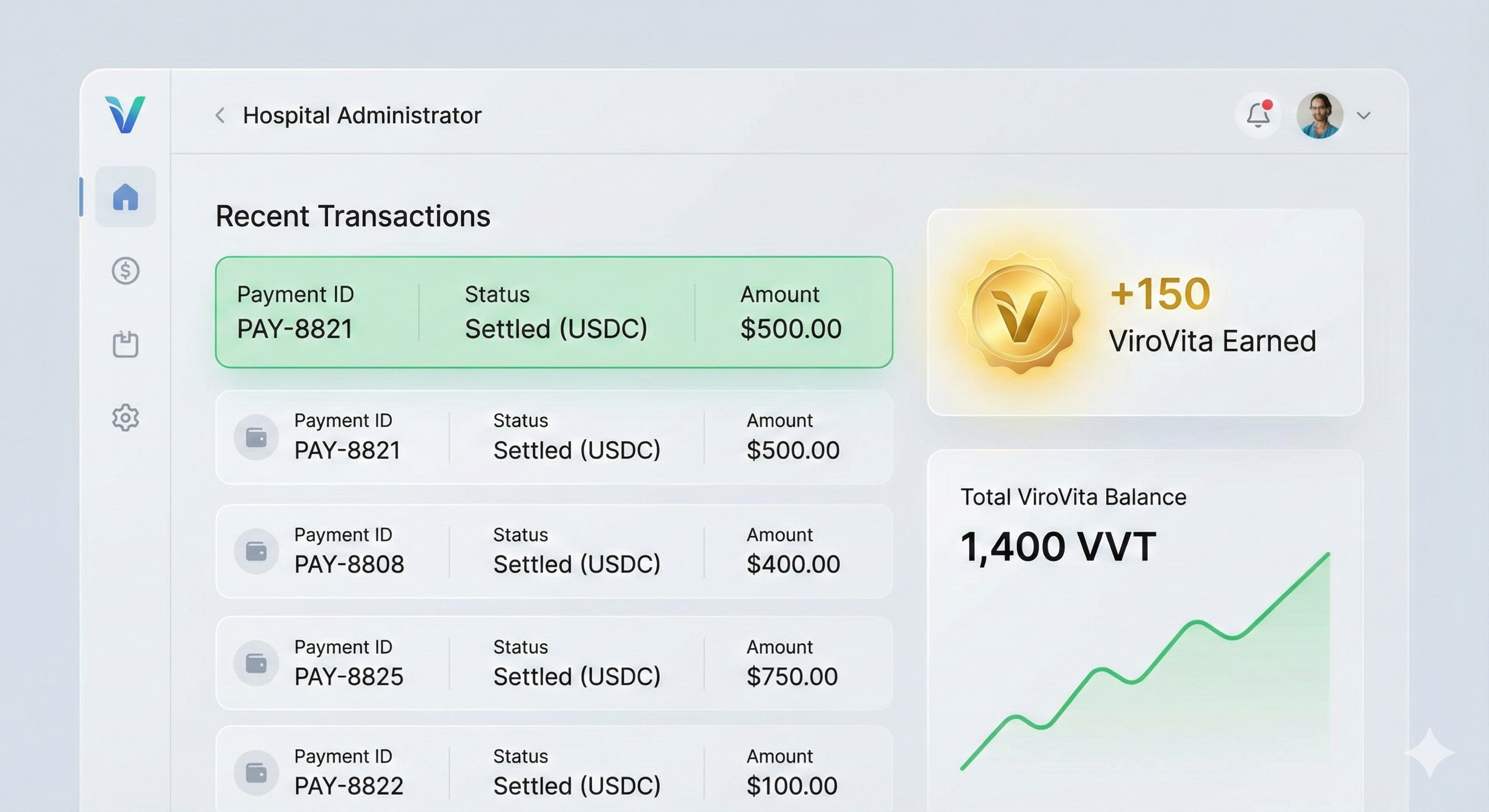This screenshot has height=812, width=1489.
Task: Open the $750.00 PAY-8825 transaction row
Action: click(554, 663)
